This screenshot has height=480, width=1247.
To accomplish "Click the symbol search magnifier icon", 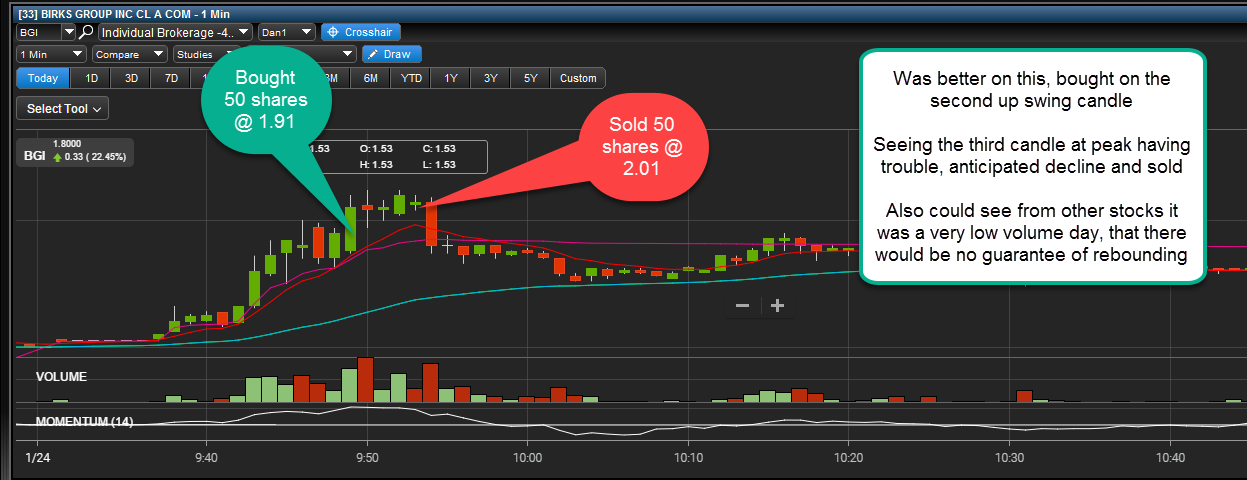I will pos(86,32).
